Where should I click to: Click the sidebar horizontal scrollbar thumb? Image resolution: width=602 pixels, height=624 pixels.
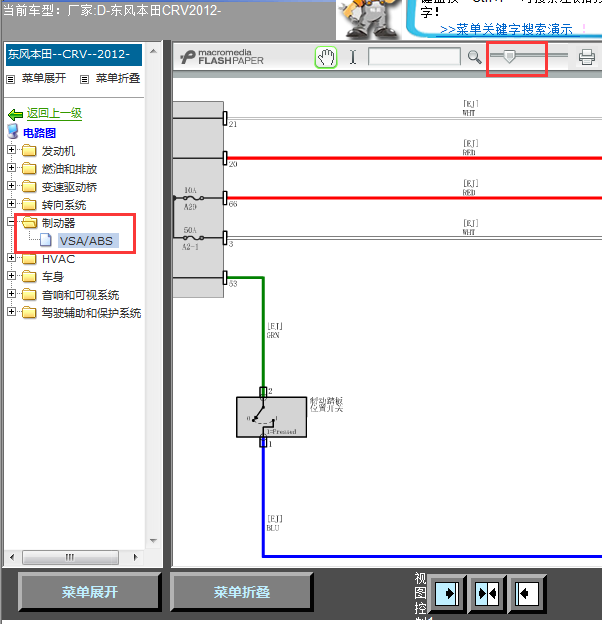point(70,557)
